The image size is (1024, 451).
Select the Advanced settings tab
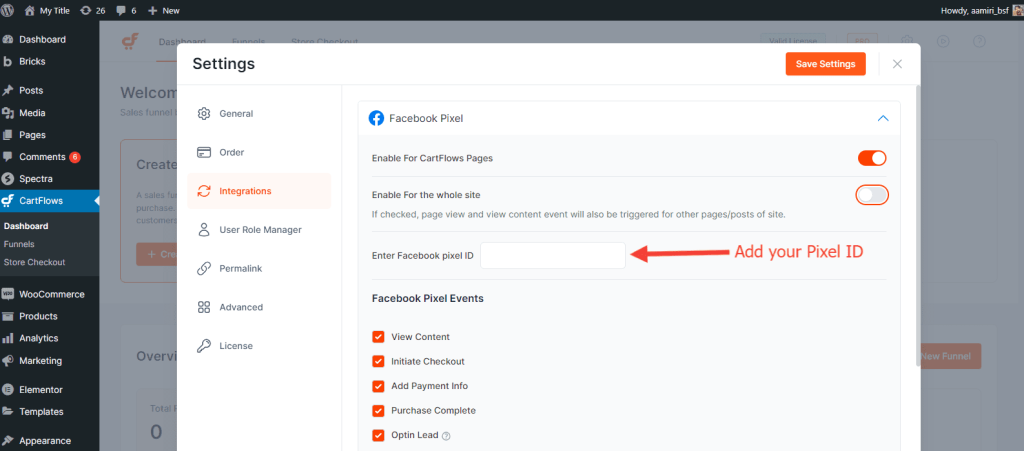pyautogui.click(x=259, y=307)
